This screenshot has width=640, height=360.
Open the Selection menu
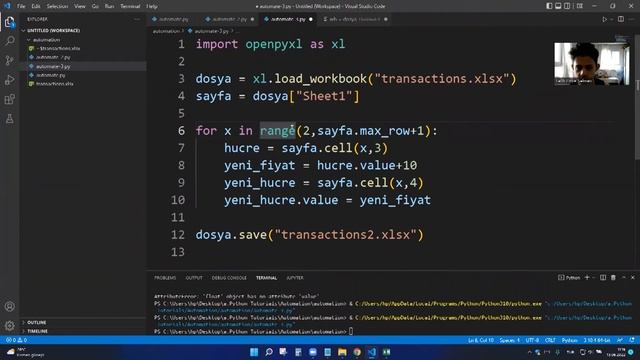coord(57,6)
